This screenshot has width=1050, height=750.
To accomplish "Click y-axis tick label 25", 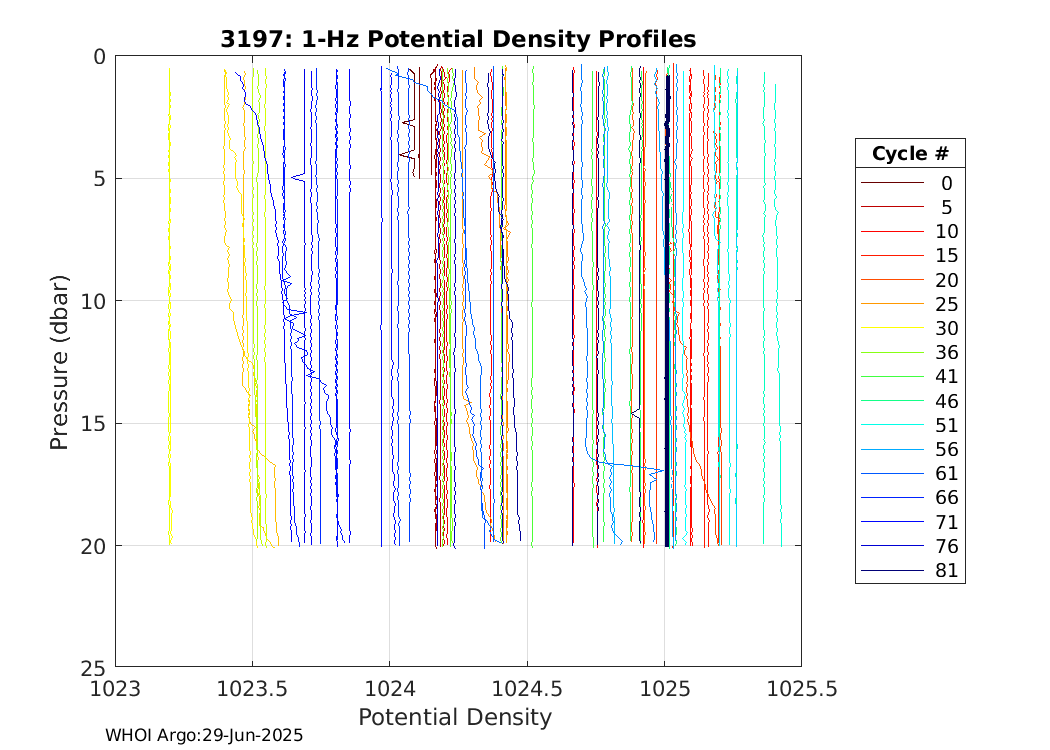I will (93, 668).
